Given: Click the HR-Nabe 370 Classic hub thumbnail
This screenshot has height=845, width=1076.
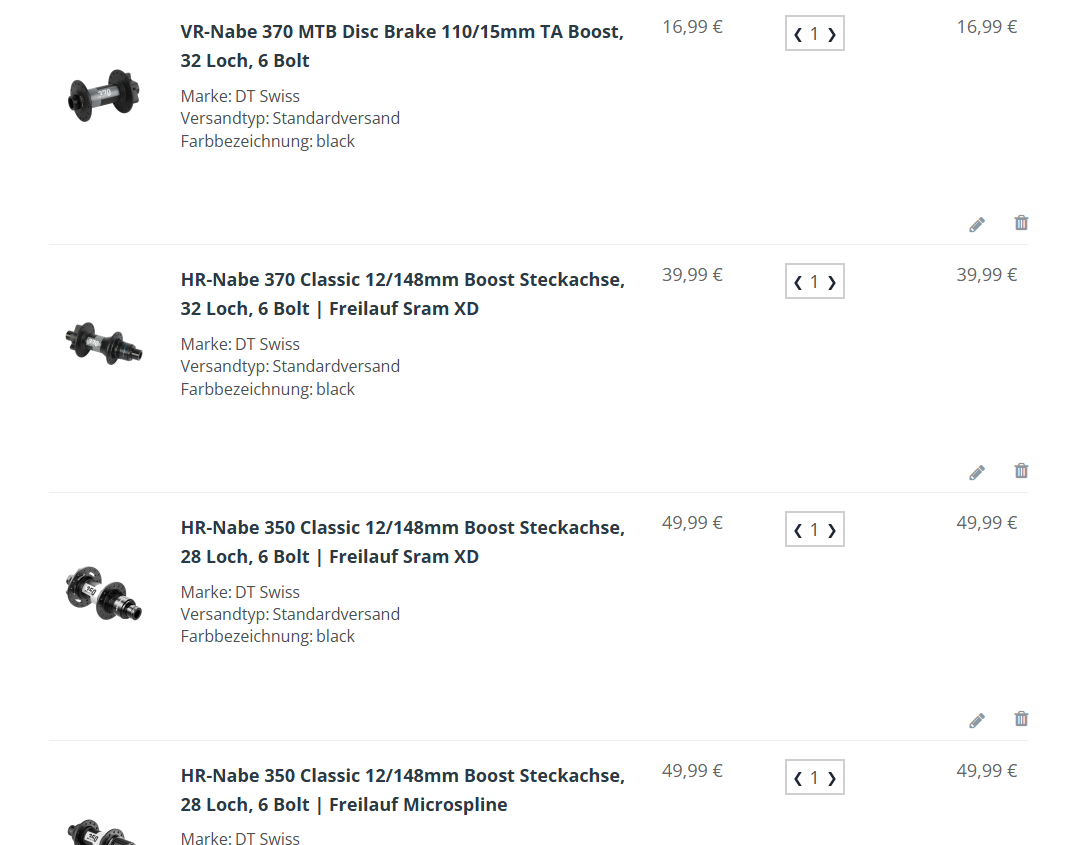Looking at the screenshot, I should (103, 343).
